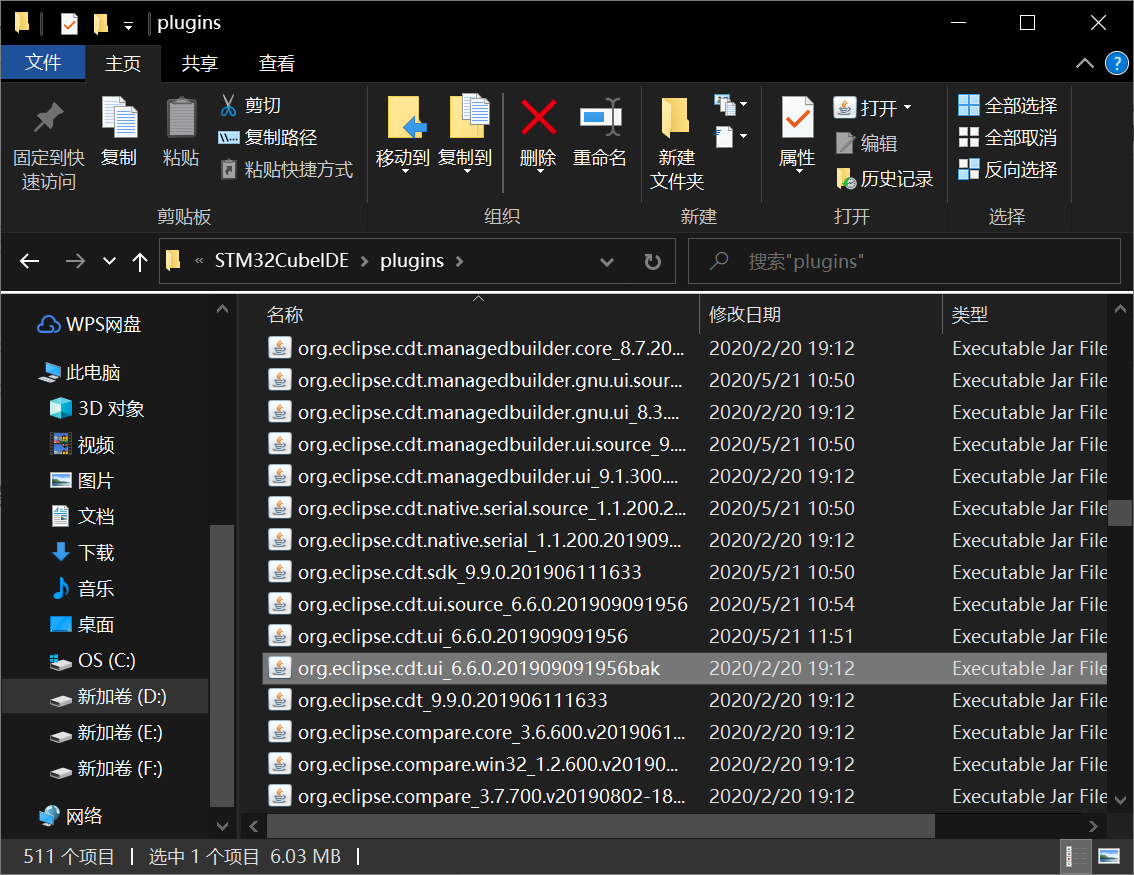Viewport: 1134px width, 875px height.
Task: Select the WPS网盘 entry in the navigation pane
Action: pos(90,325)
